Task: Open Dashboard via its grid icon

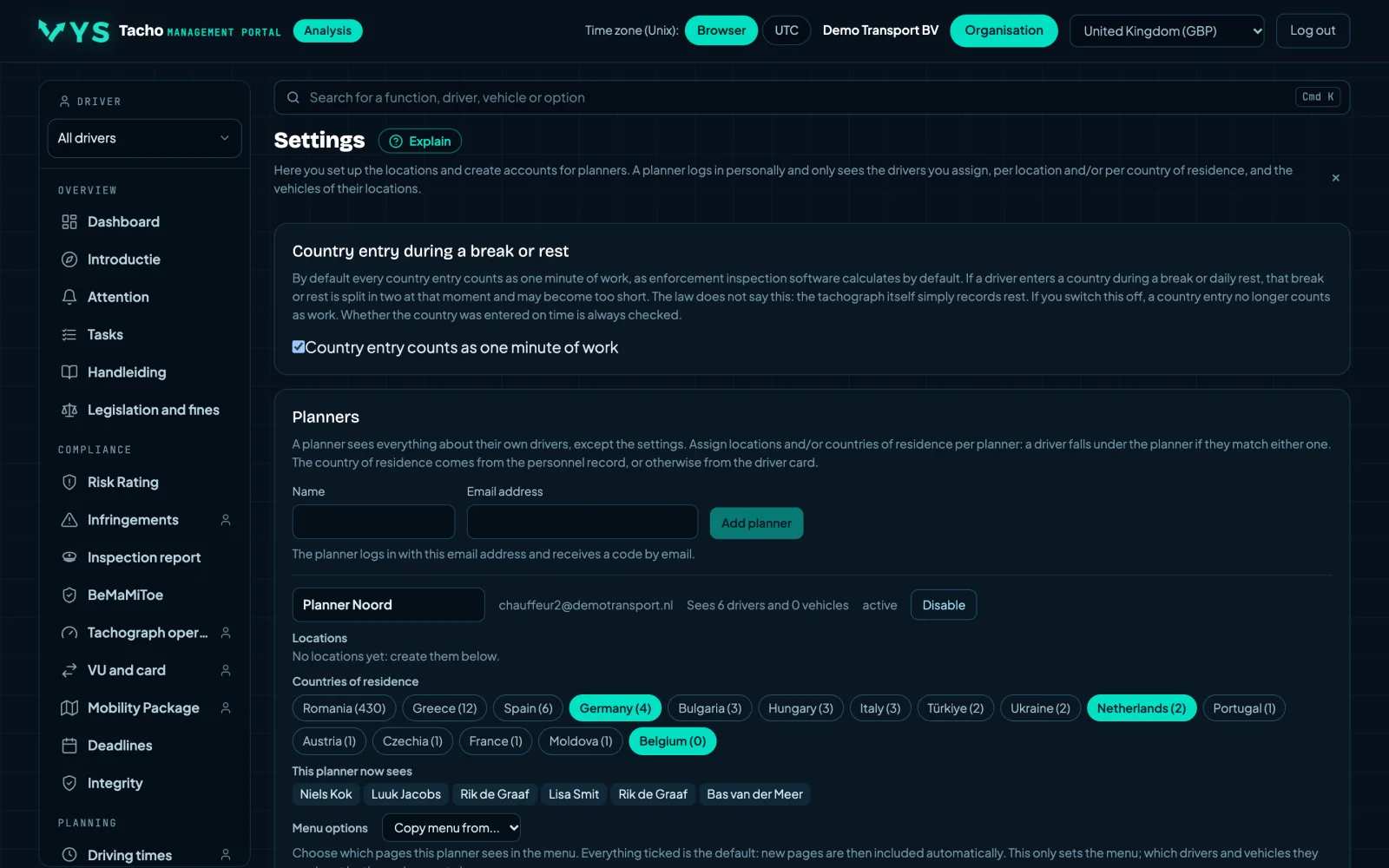Action: 69,222
